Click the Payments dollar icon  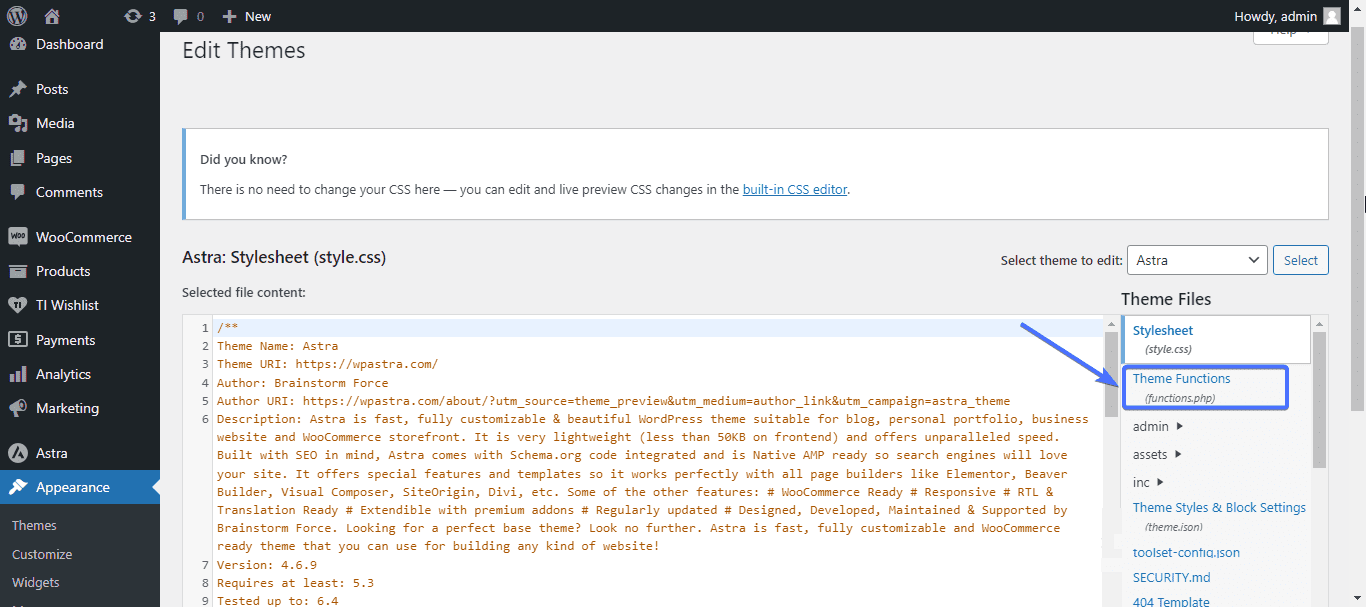click(17, 340)
